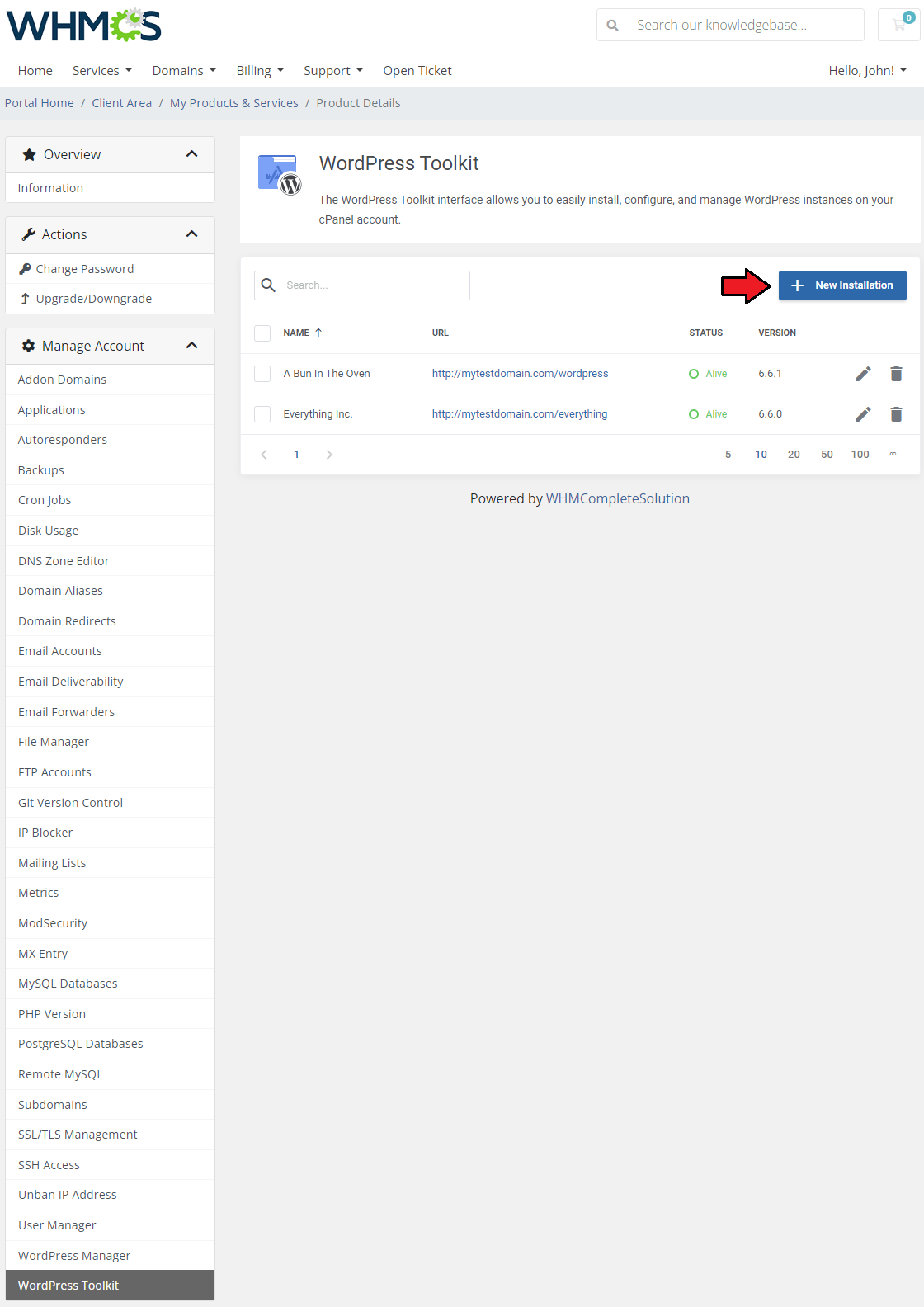The height and width of the screenshot is (1307, 924).
Task: Open the Support dropdown menu
Action: [333, 71]
